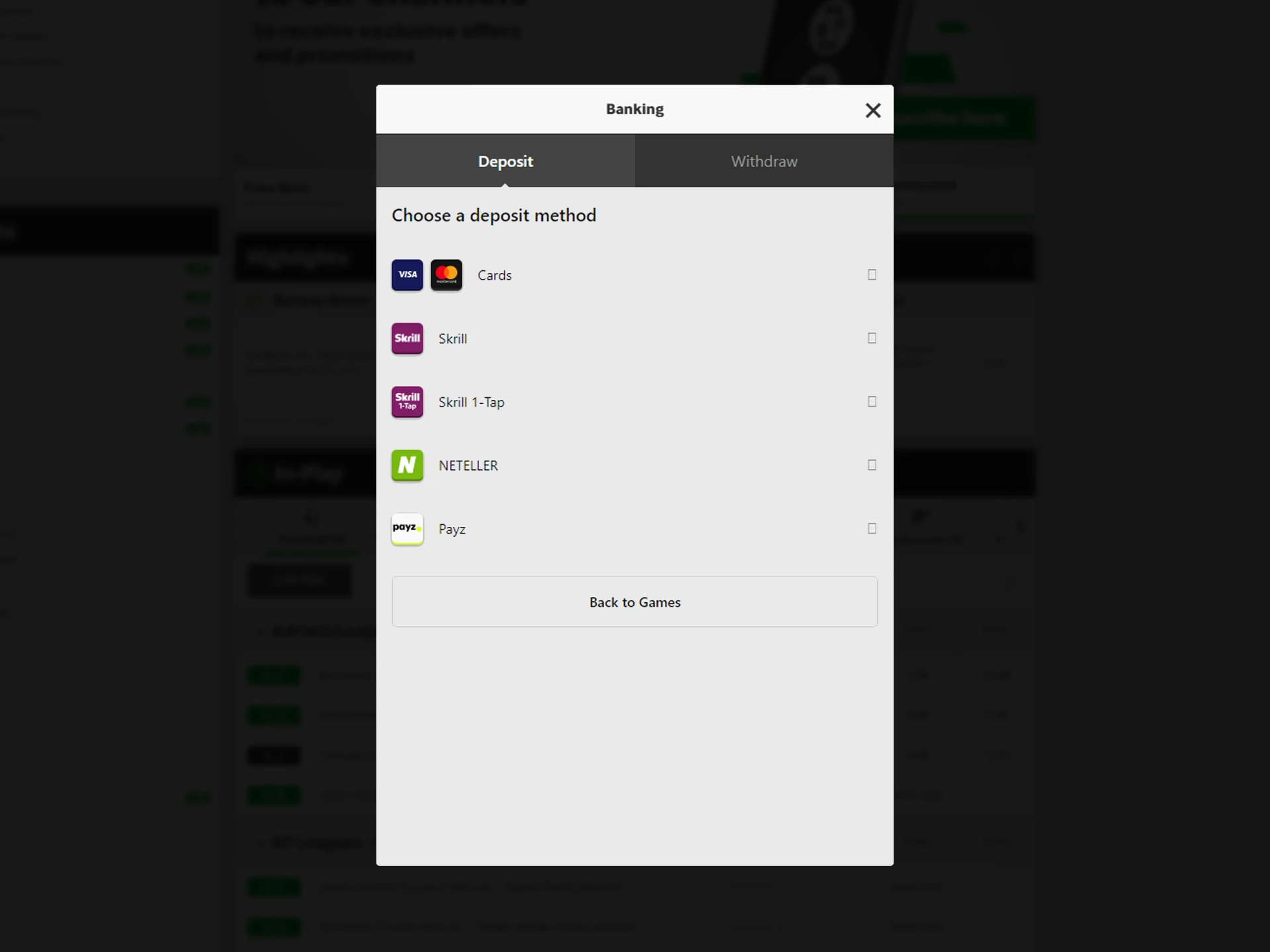
Task: Select the NETELLER green icon
Action: click(408, 465)
